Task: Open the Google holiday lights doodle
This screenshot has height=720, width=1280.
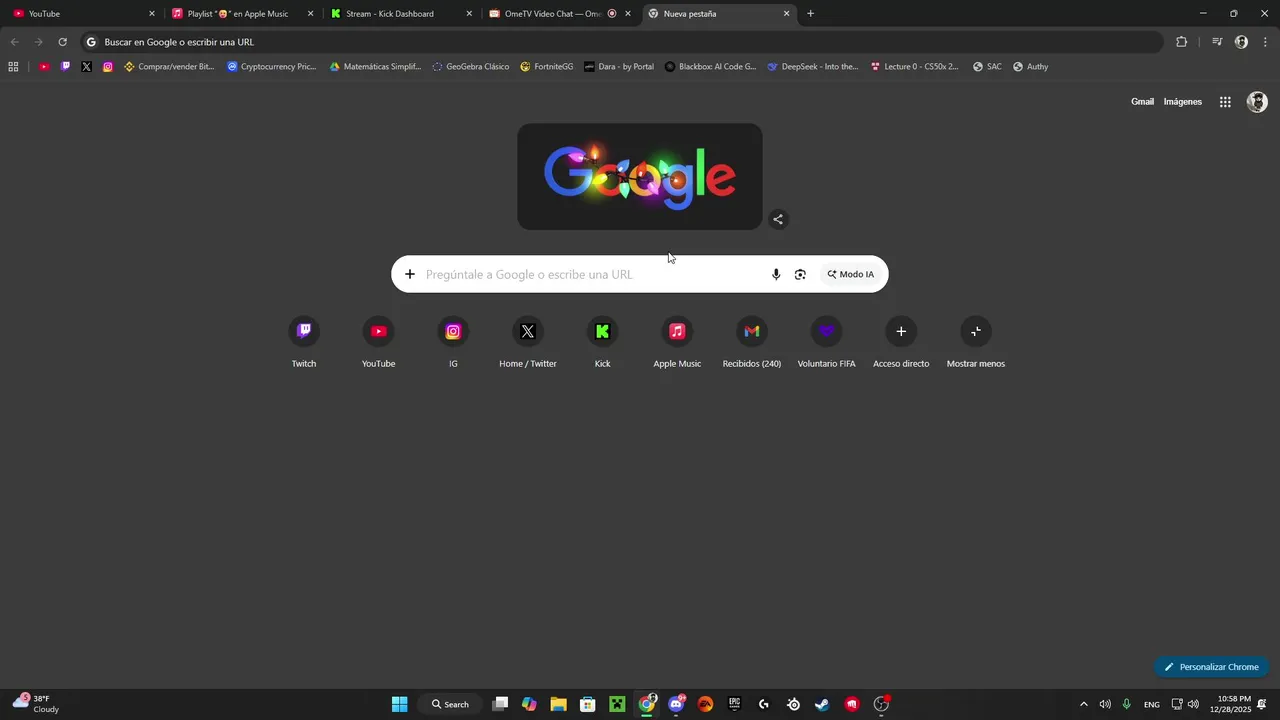Action: (640, 177)
